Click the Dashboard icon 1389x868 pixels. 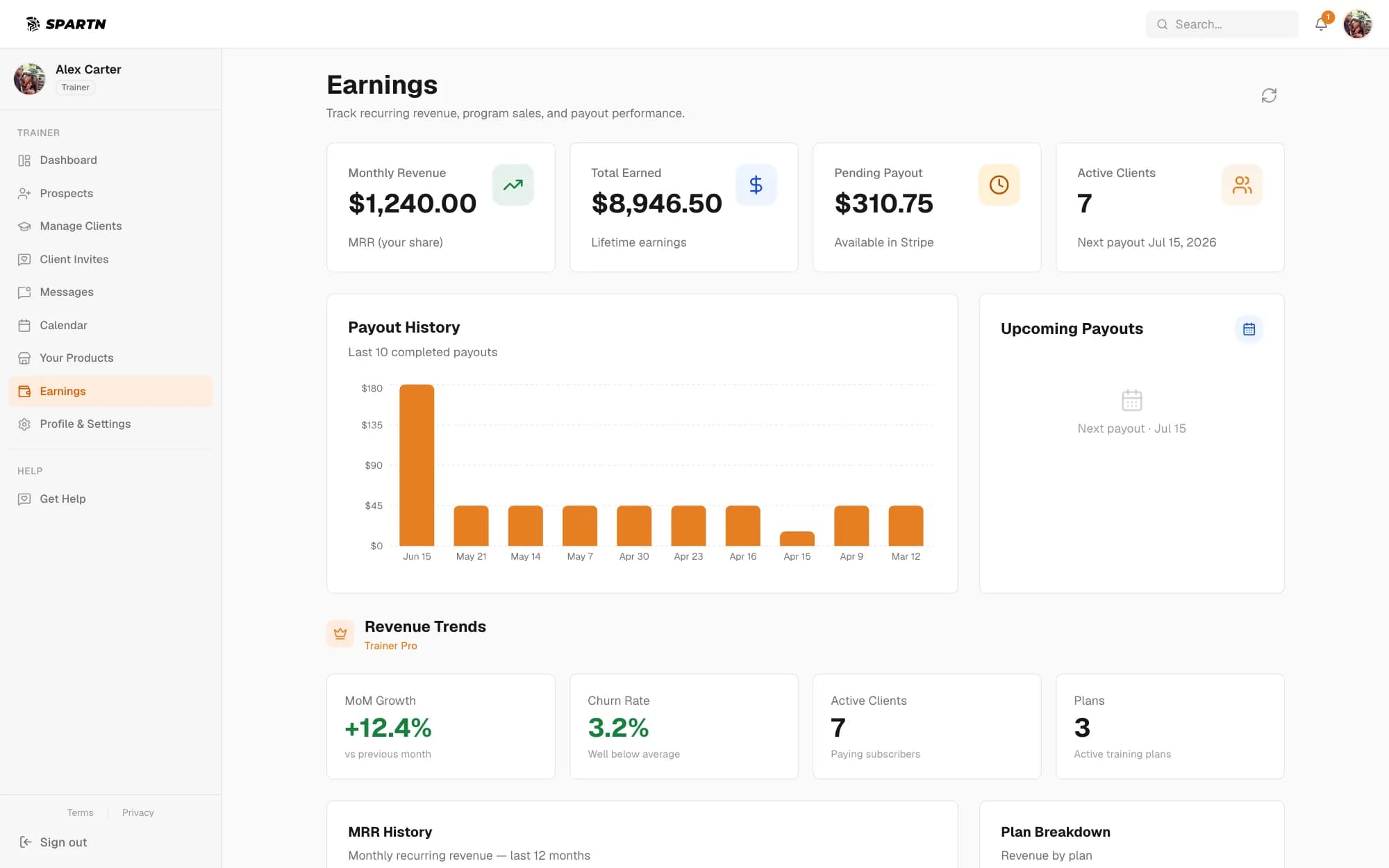(x=24, y=160)
